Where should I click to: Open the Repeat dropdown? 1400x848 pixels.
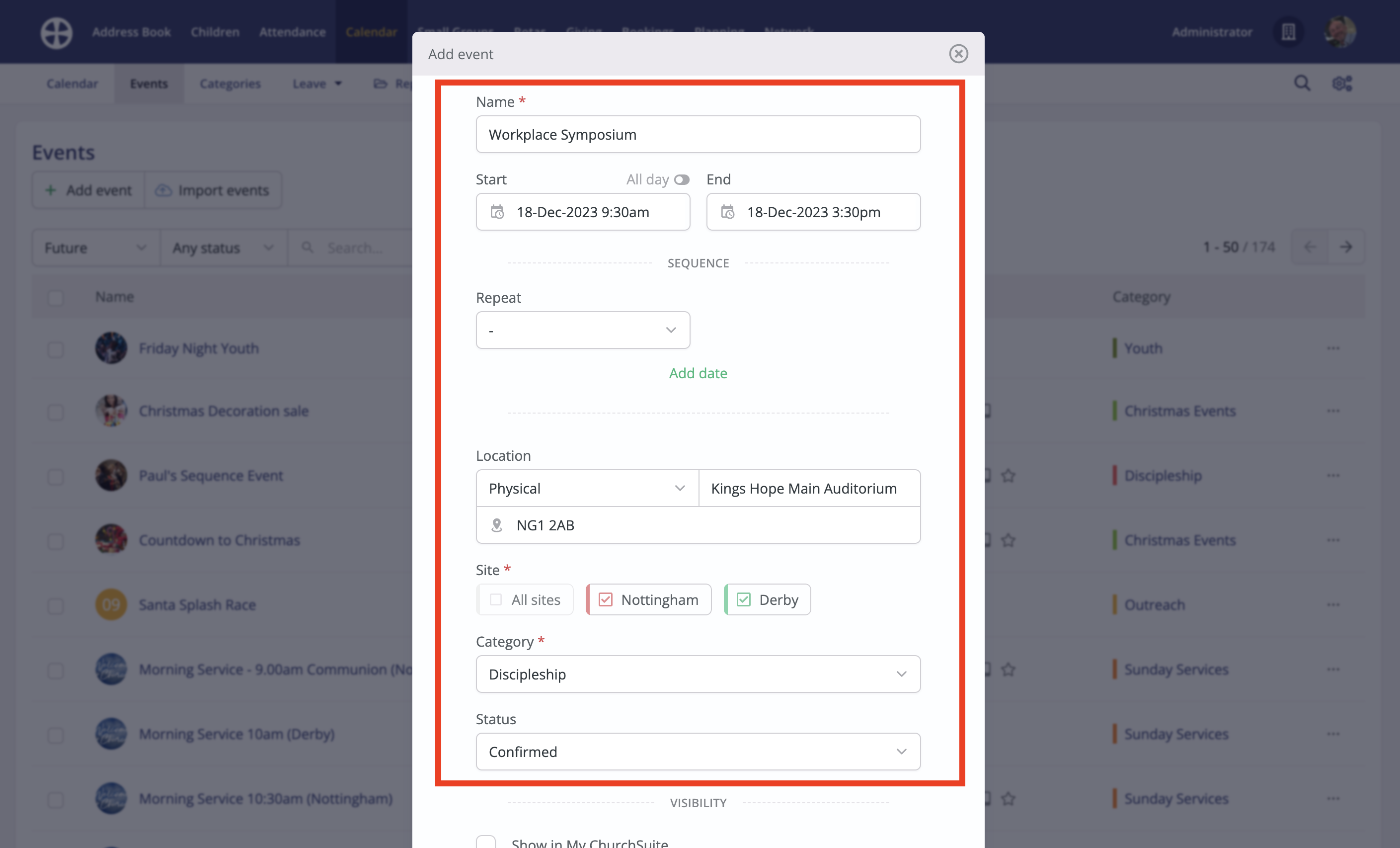583,330
